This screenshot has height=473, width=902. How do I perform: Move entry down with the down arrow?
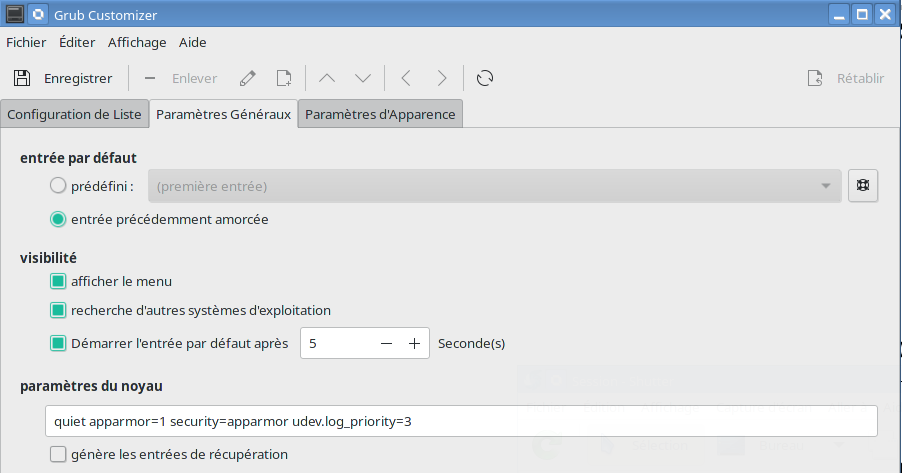[363, 78]
